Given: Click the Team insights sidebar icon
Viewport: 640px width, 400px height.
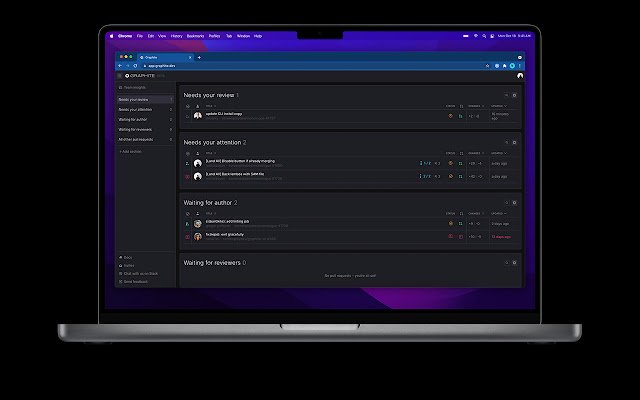Looking at the screenshot, I should click(x=120, y=87).
